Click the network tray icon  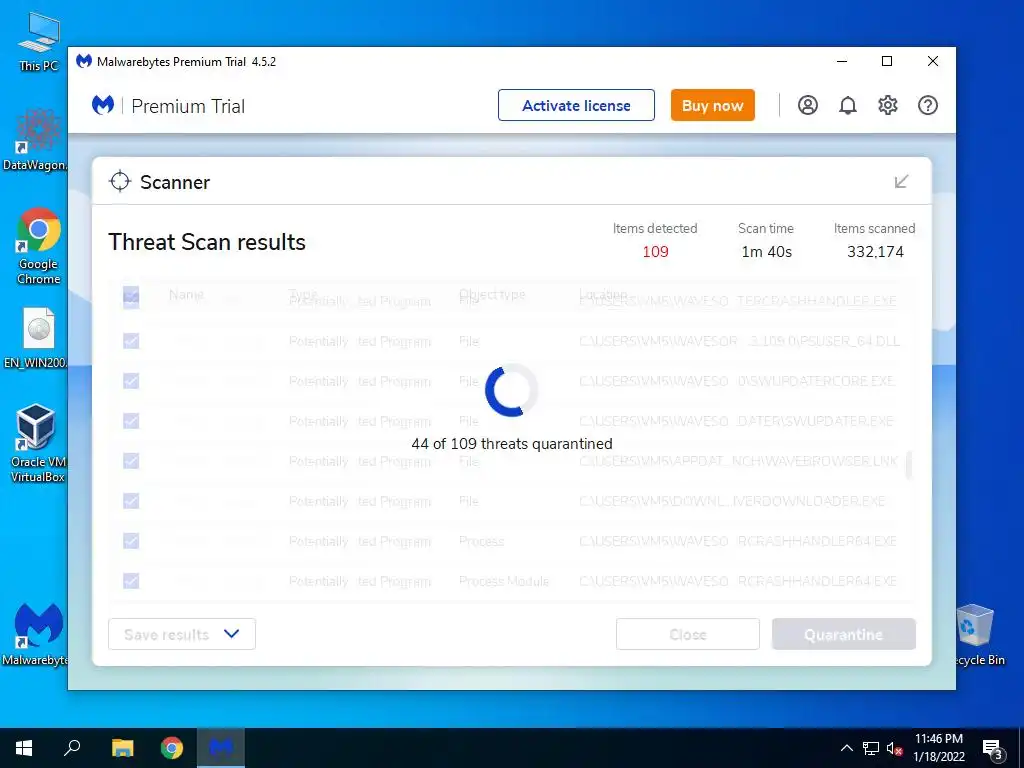[x=871, y=748]
